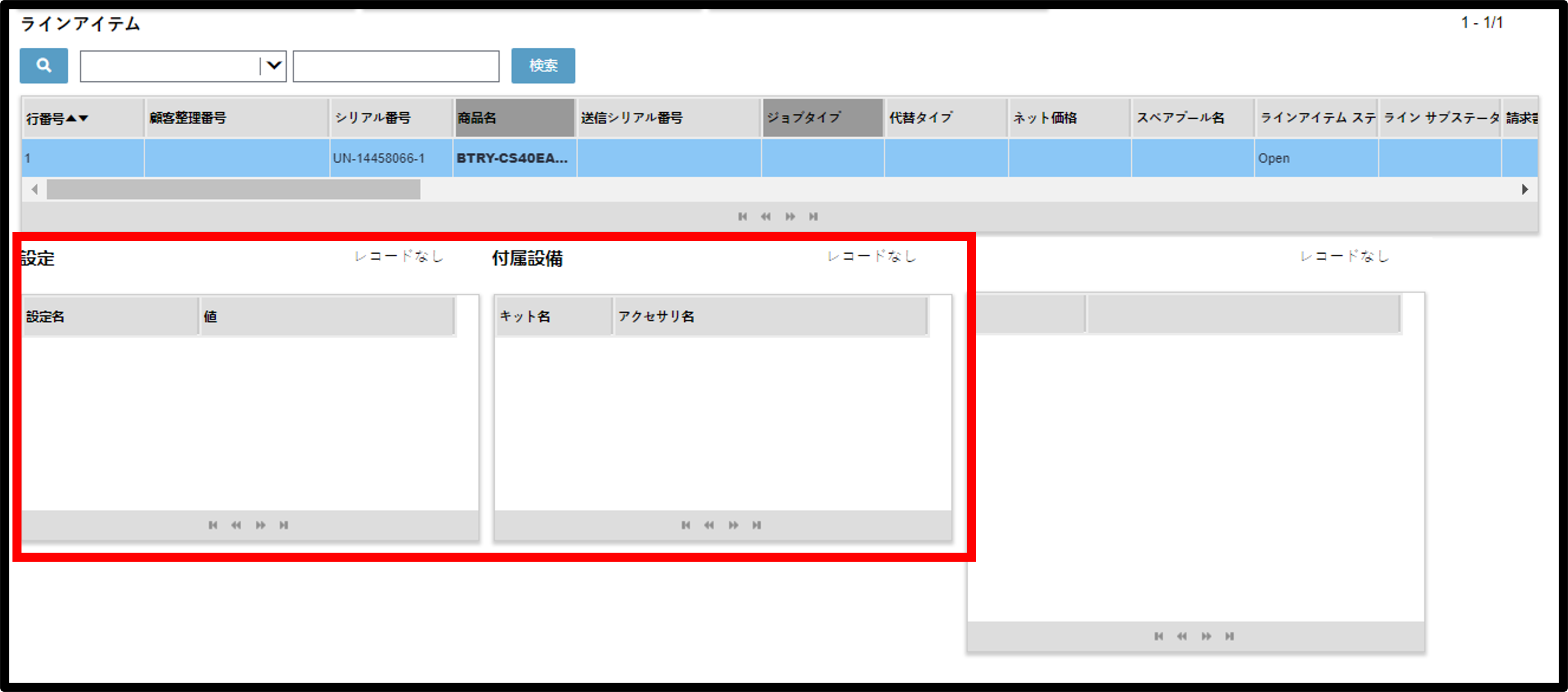Viewport: 1568px width, 692px height.
Task: Click the 検索 button
Action: pos(543,65)
